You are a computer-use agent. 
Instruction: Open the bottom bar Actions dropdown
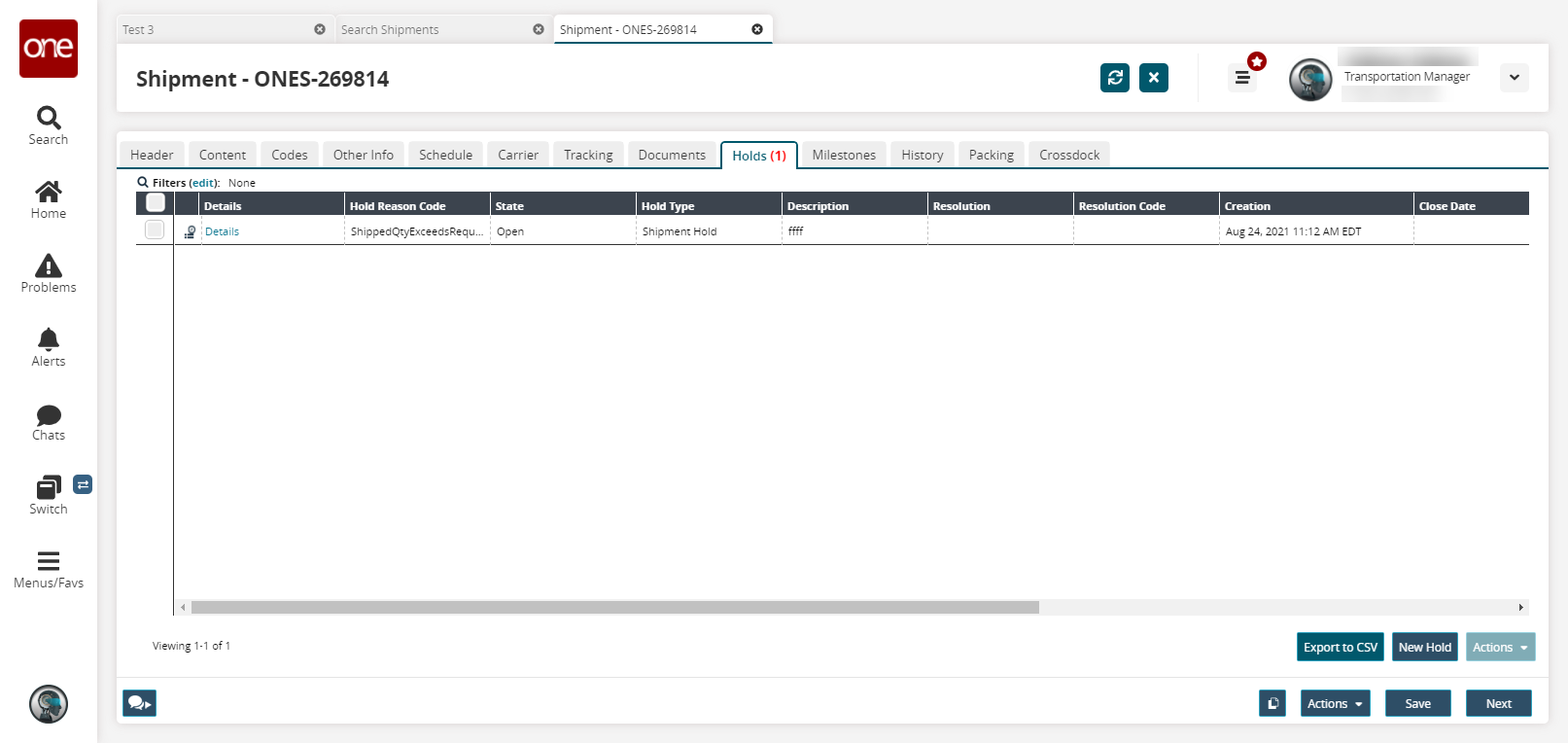pyautogui.click(x=1336, y=703)
